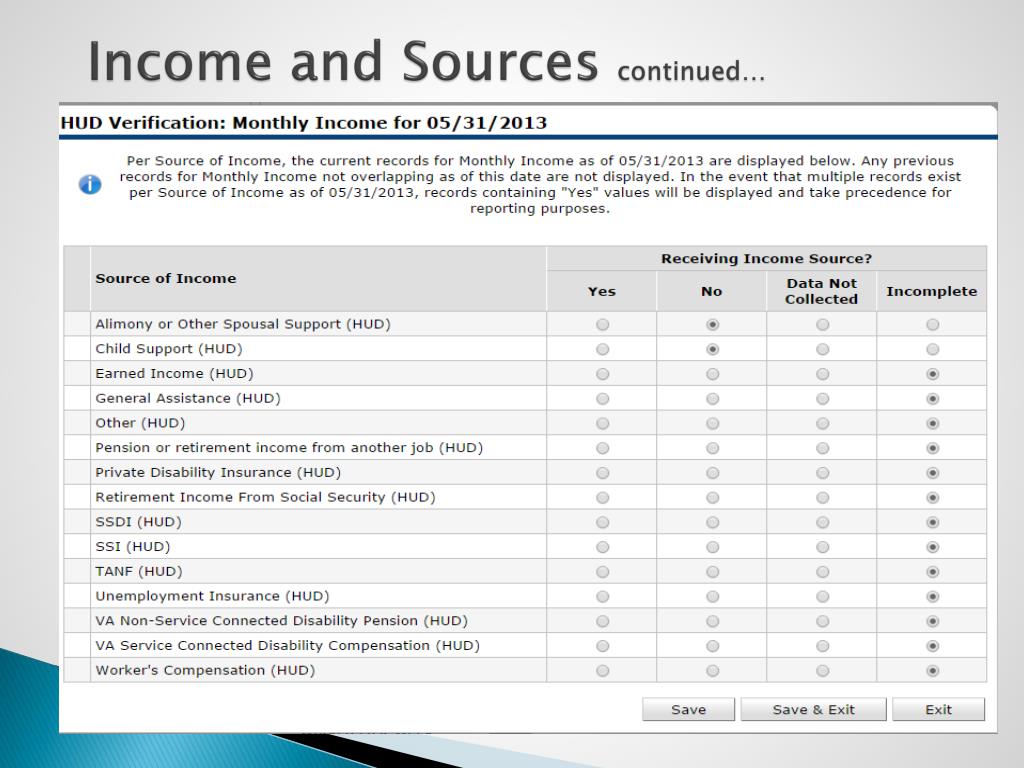The width and height of the screenshot is (1024, 768).
Task: Mark Private Disability Insurance Data Not Collected
Action: (822, 473)
